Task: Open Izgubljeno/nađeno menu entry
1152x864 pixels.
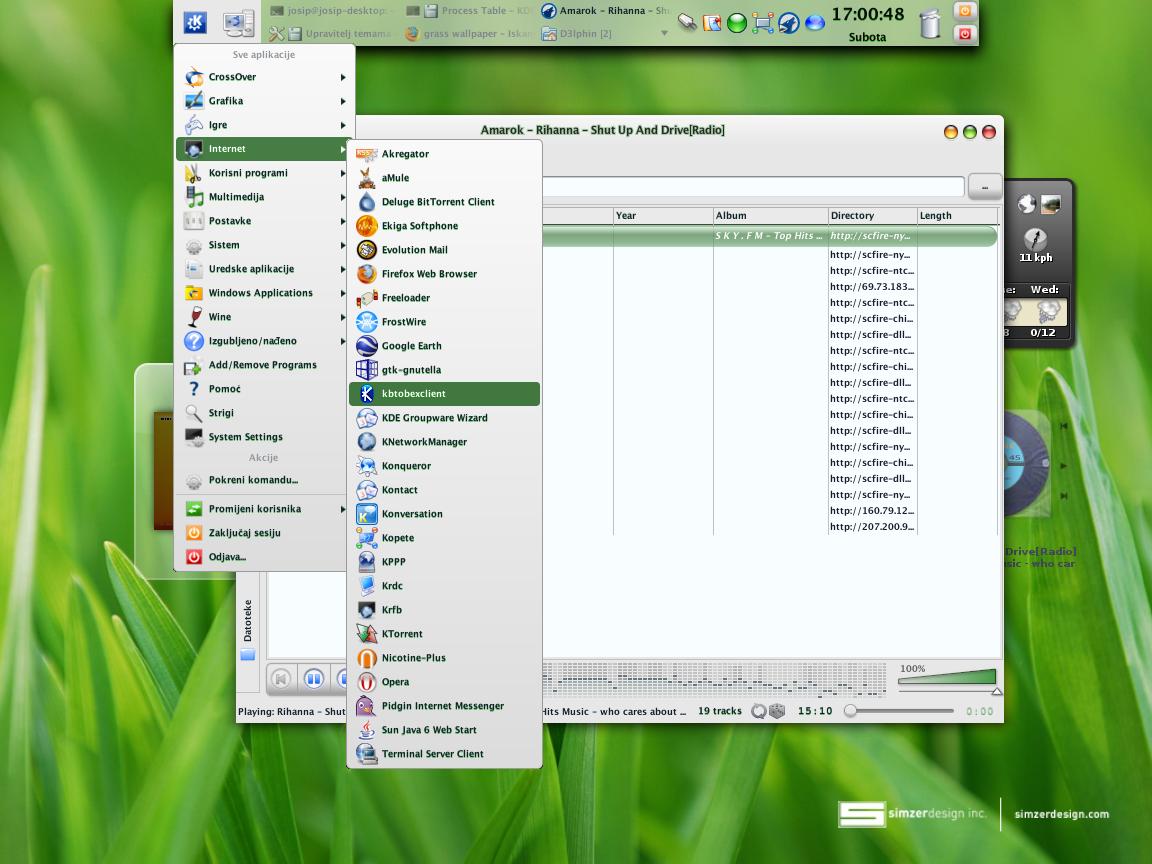Action: 263,341
